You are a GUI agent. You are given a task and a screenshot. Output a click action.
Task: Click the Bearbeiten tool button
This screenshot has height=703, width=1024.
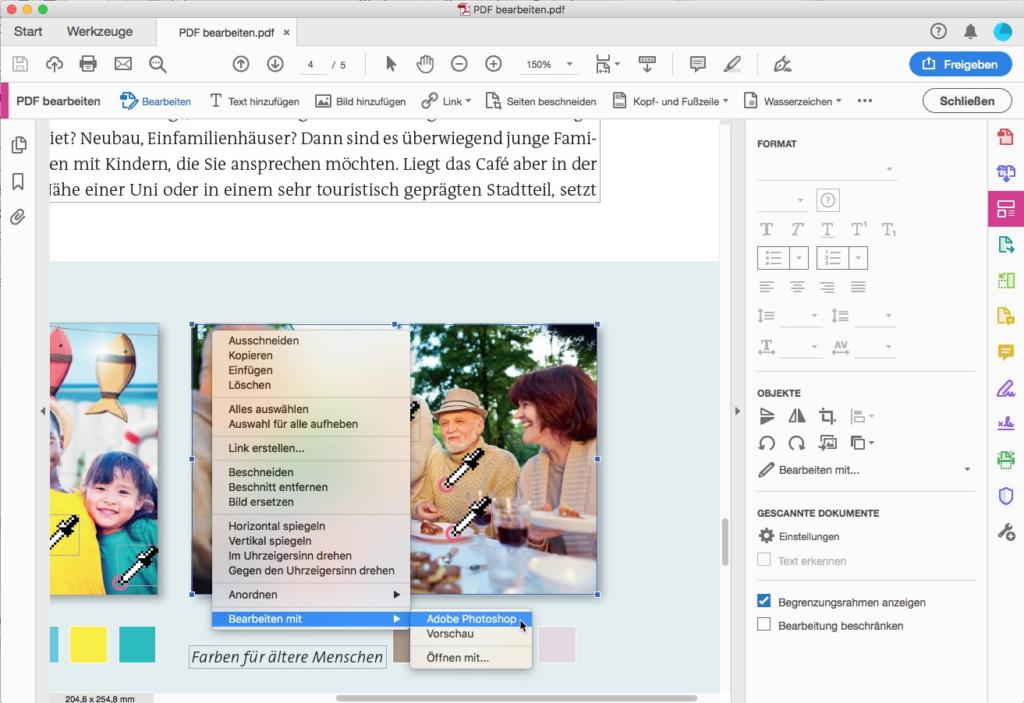click(156, 101)
